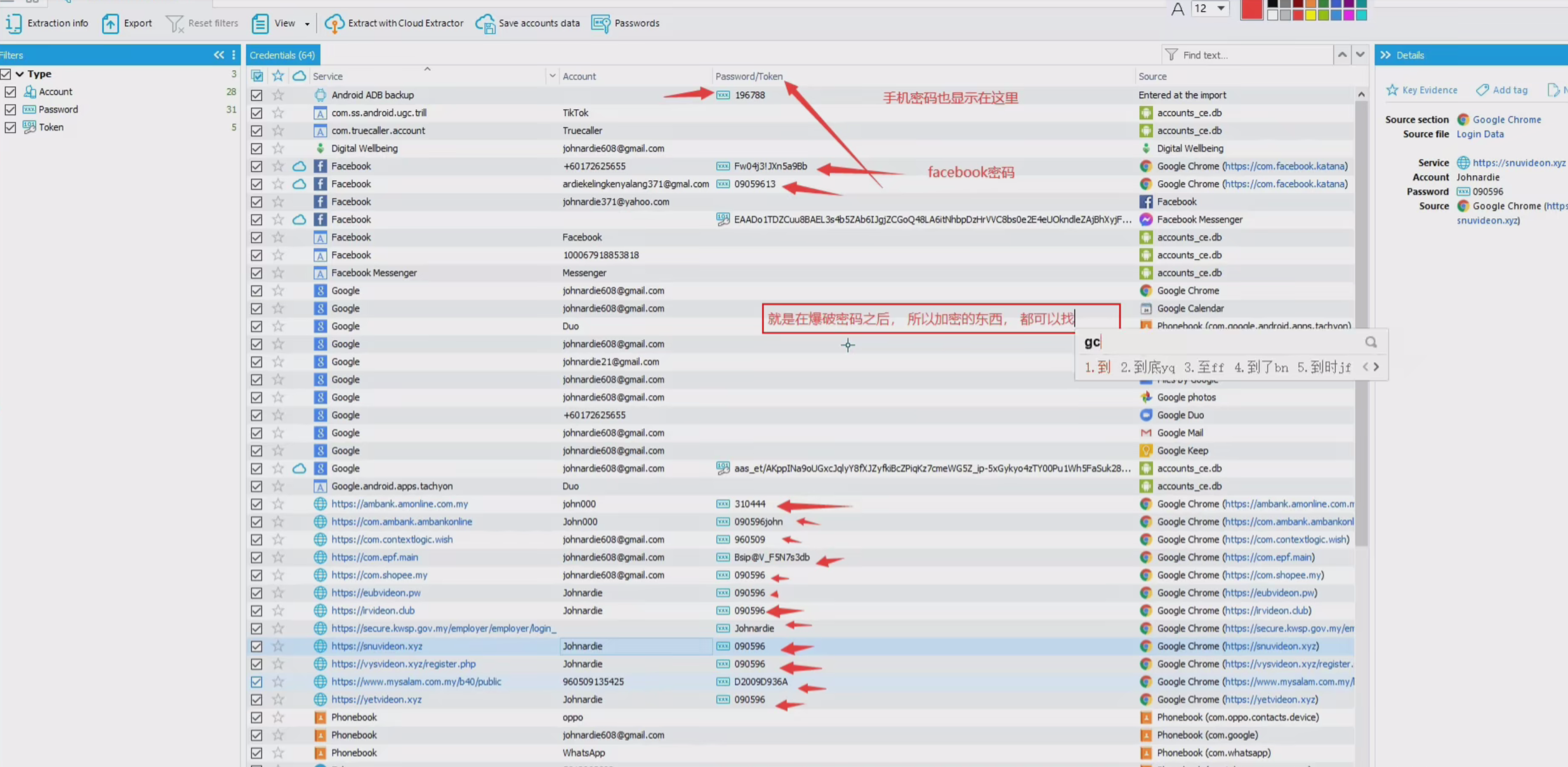Click the text tool A icon
Viewport: 1568px width, 767px height.
coord(1178,9)
